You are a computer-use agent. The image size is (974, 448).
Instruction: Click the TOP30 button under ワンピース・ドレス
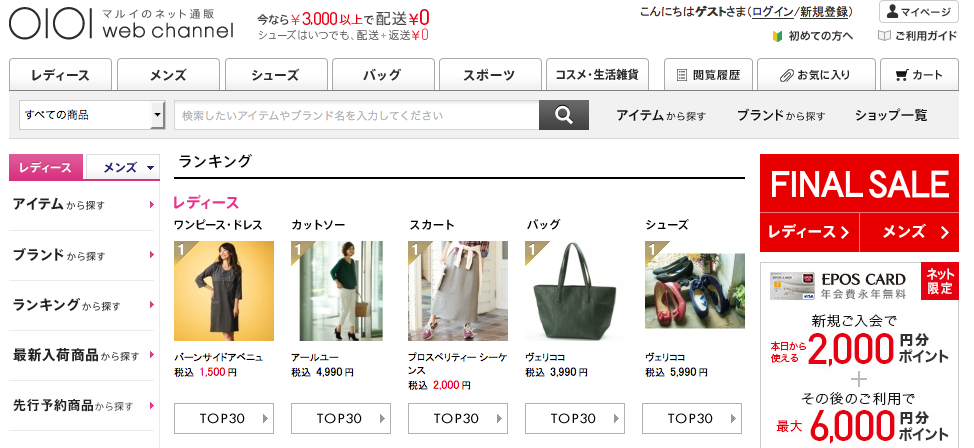(x=224, y=418)
